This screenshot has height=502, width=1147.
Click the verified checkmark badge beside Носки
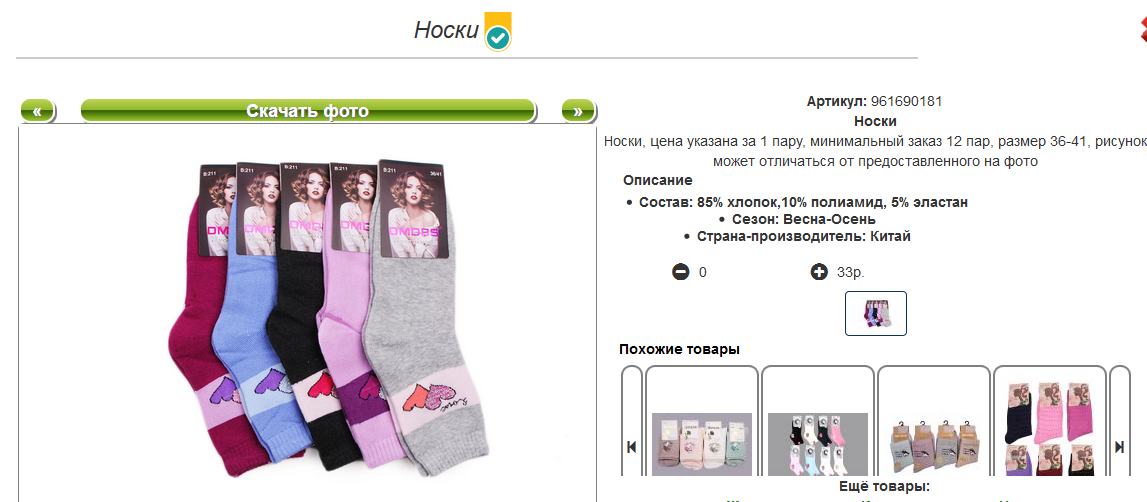click(498, 31)
